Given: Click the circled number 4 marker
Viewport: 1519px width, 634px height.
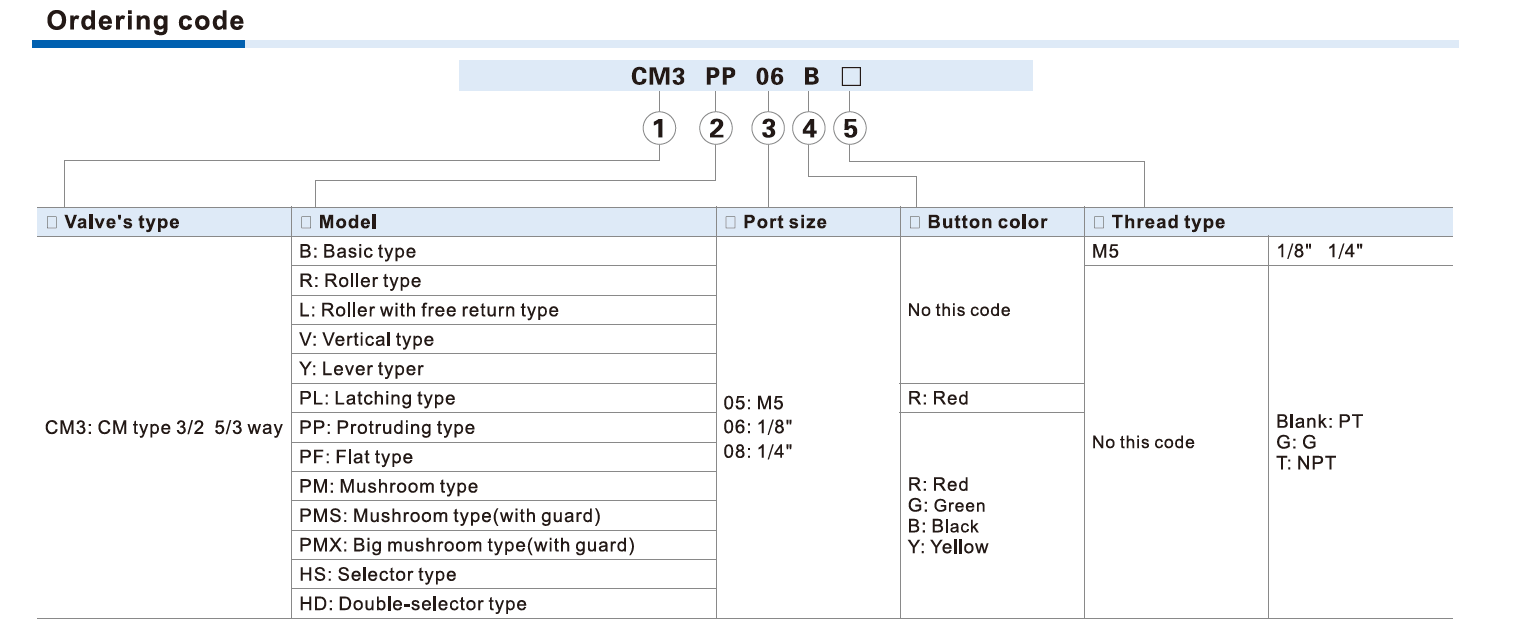Looking at the screenshot, I should [x=809, y=128].
